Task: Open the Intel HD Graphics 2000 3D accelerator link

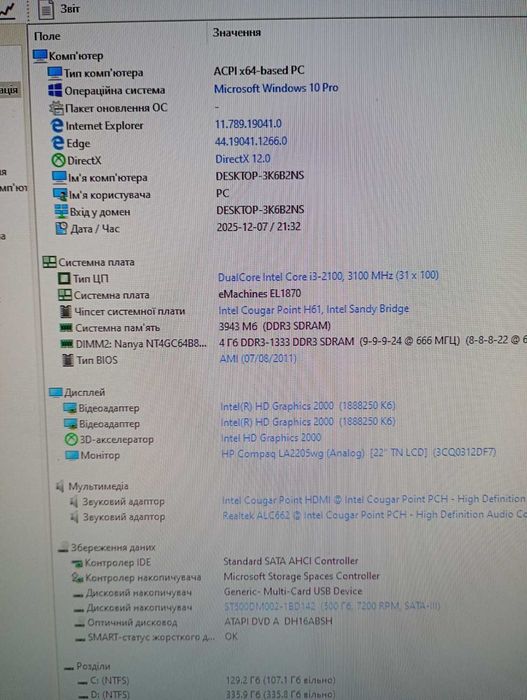Action: tap(271, 438)
